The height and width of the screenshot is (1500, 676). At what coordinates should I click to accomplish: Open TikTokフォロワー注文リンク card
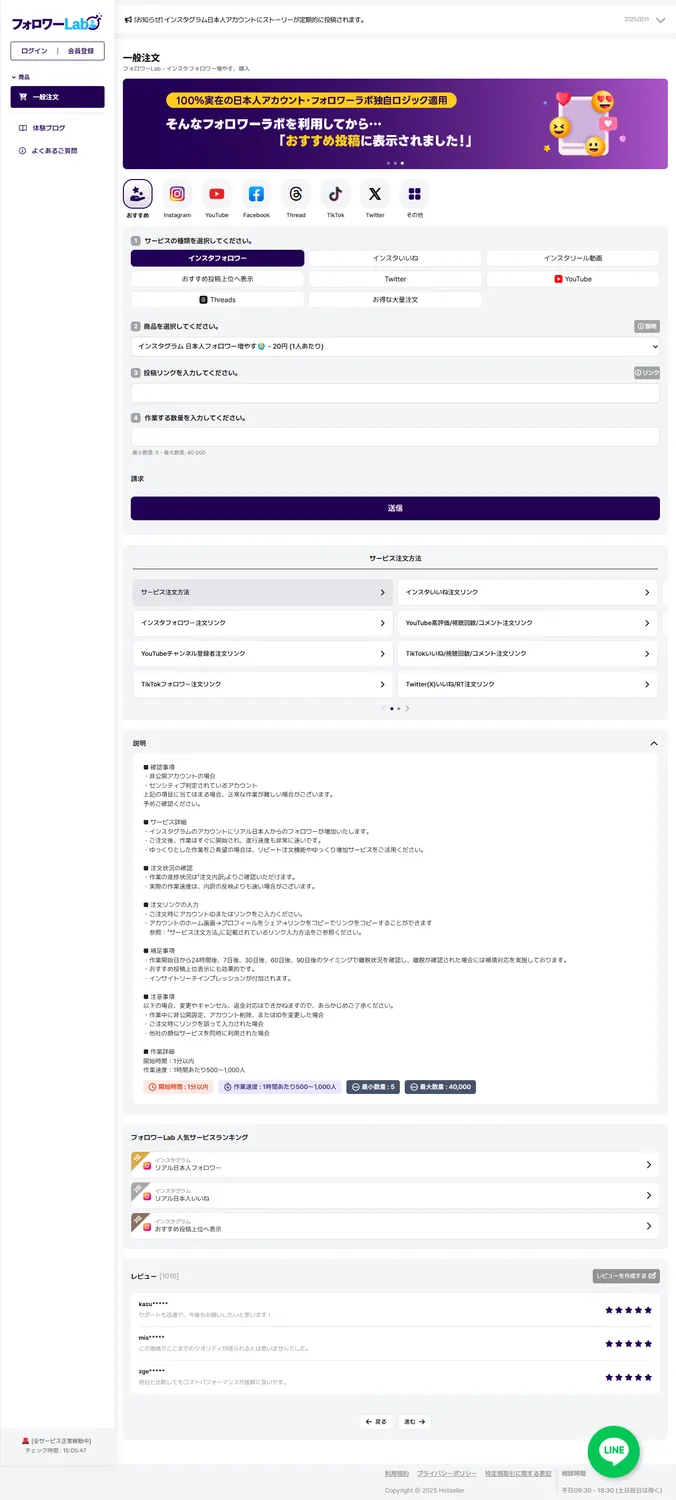point(263,684)
